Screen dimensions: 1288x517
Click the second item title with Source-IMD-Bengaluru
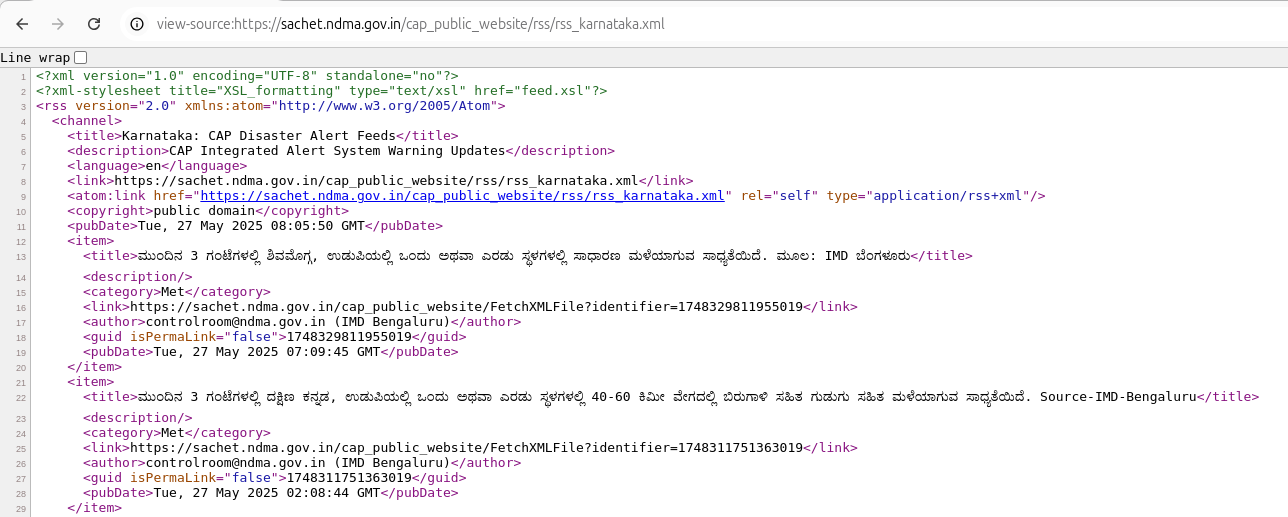[x=671, y=397]
